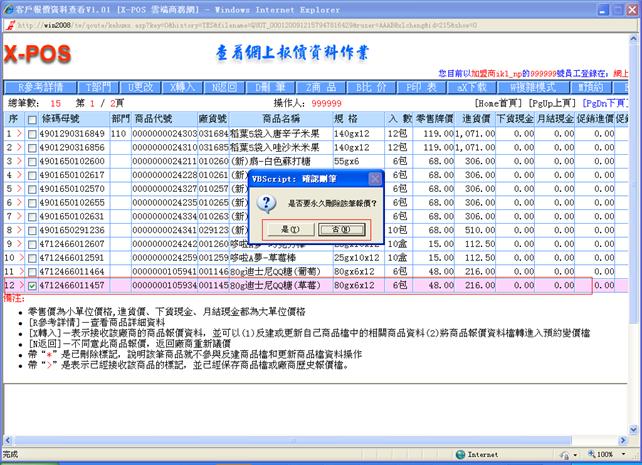The width and height of the screenshot is (642, 465).
Task: Open R參考詳情 toolbar item
Action: (38, 88)
